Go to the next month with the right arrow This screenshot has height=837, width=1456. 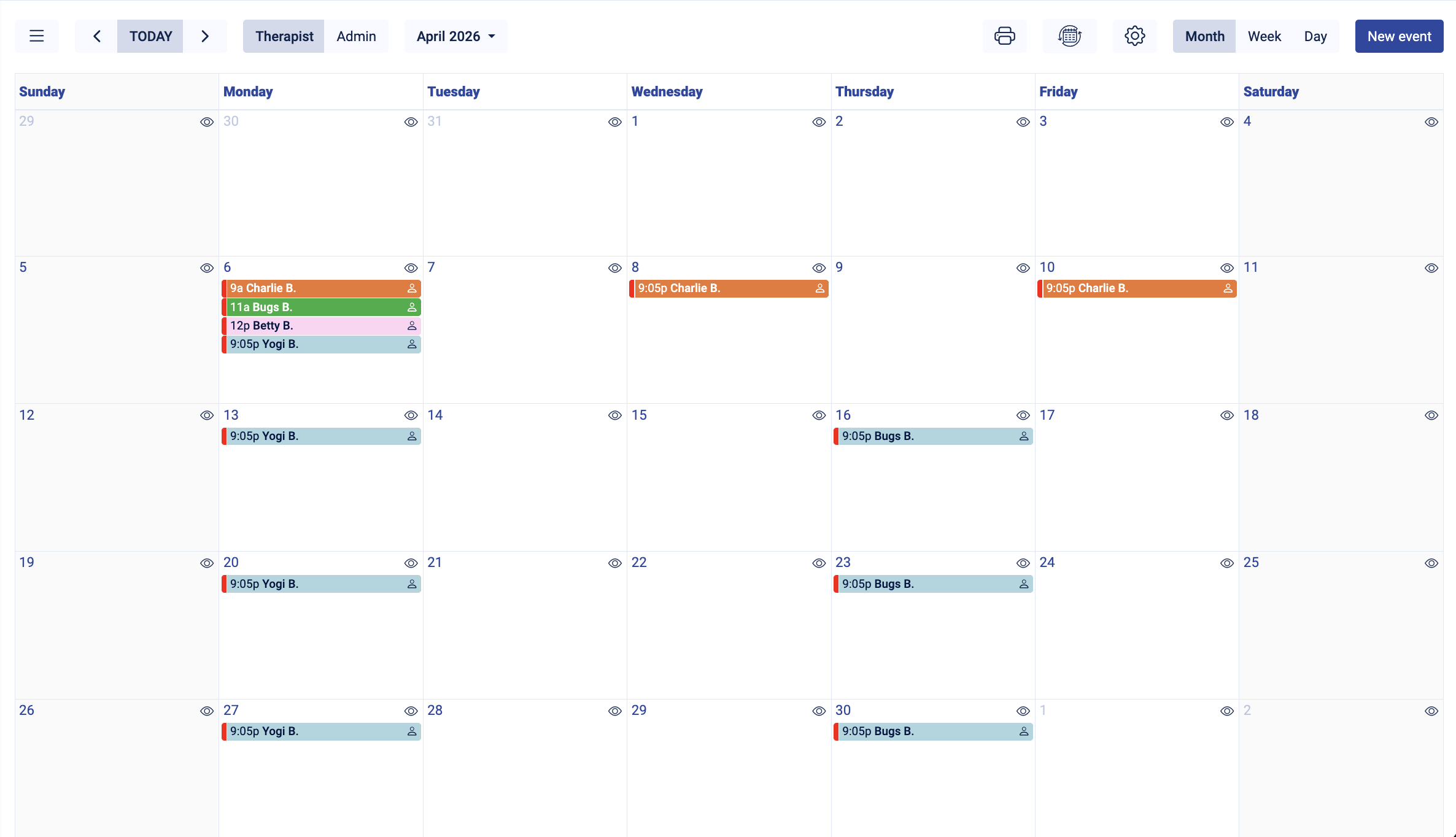pos(204,36)
